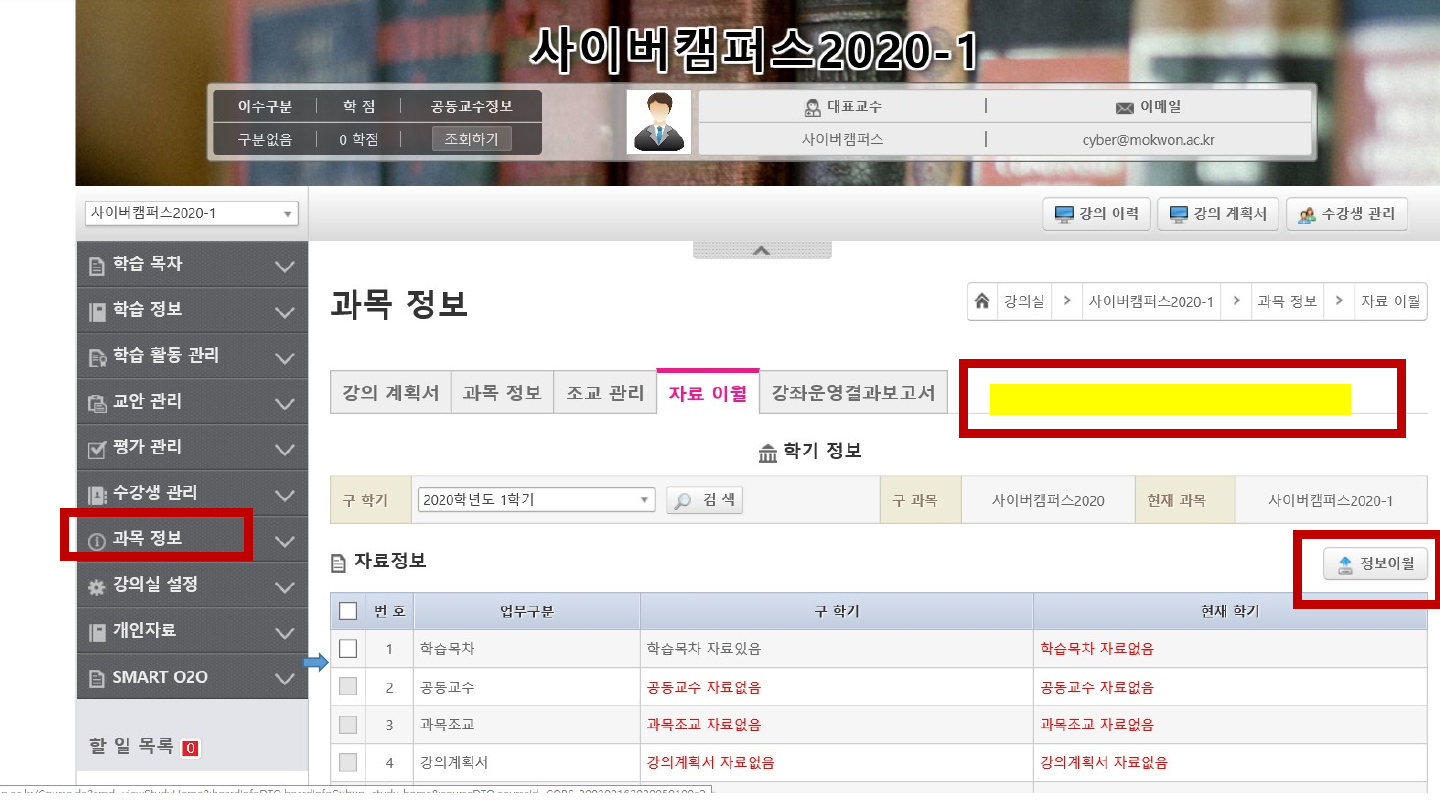Screen dimensions: 1440x810
Task: Toggle the select-all checkbox in table header
Action: (x=348, y=611)
